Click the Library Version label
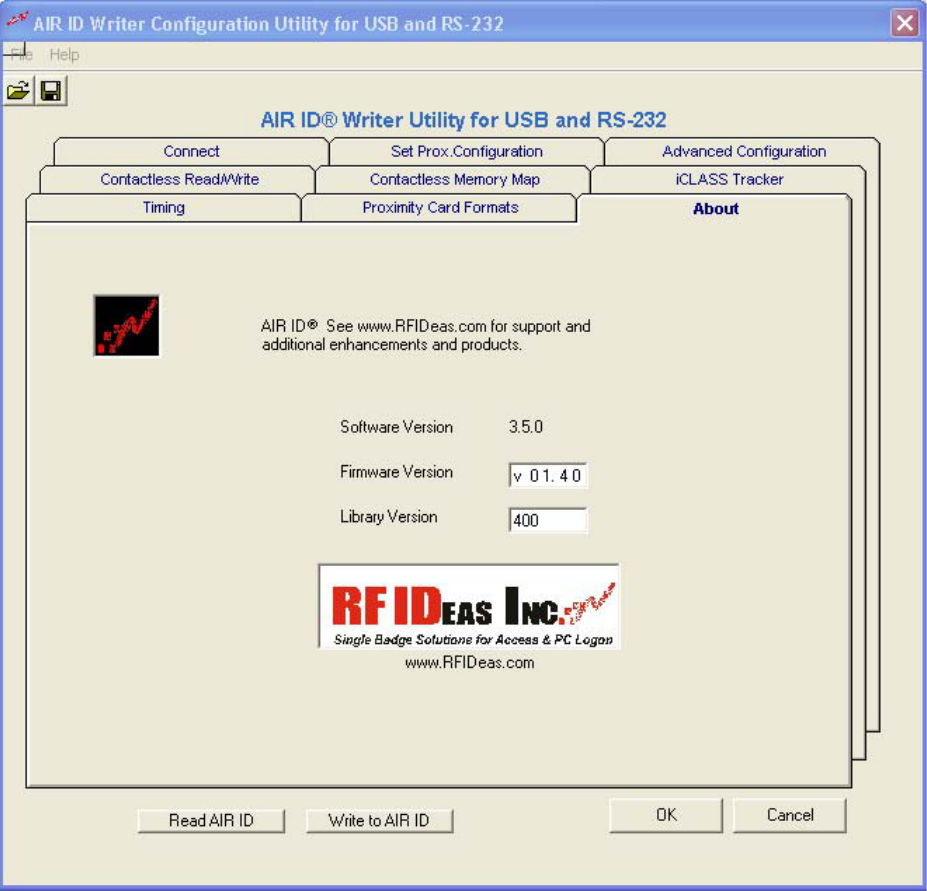927x891 pixels. [x=388, y=517]
